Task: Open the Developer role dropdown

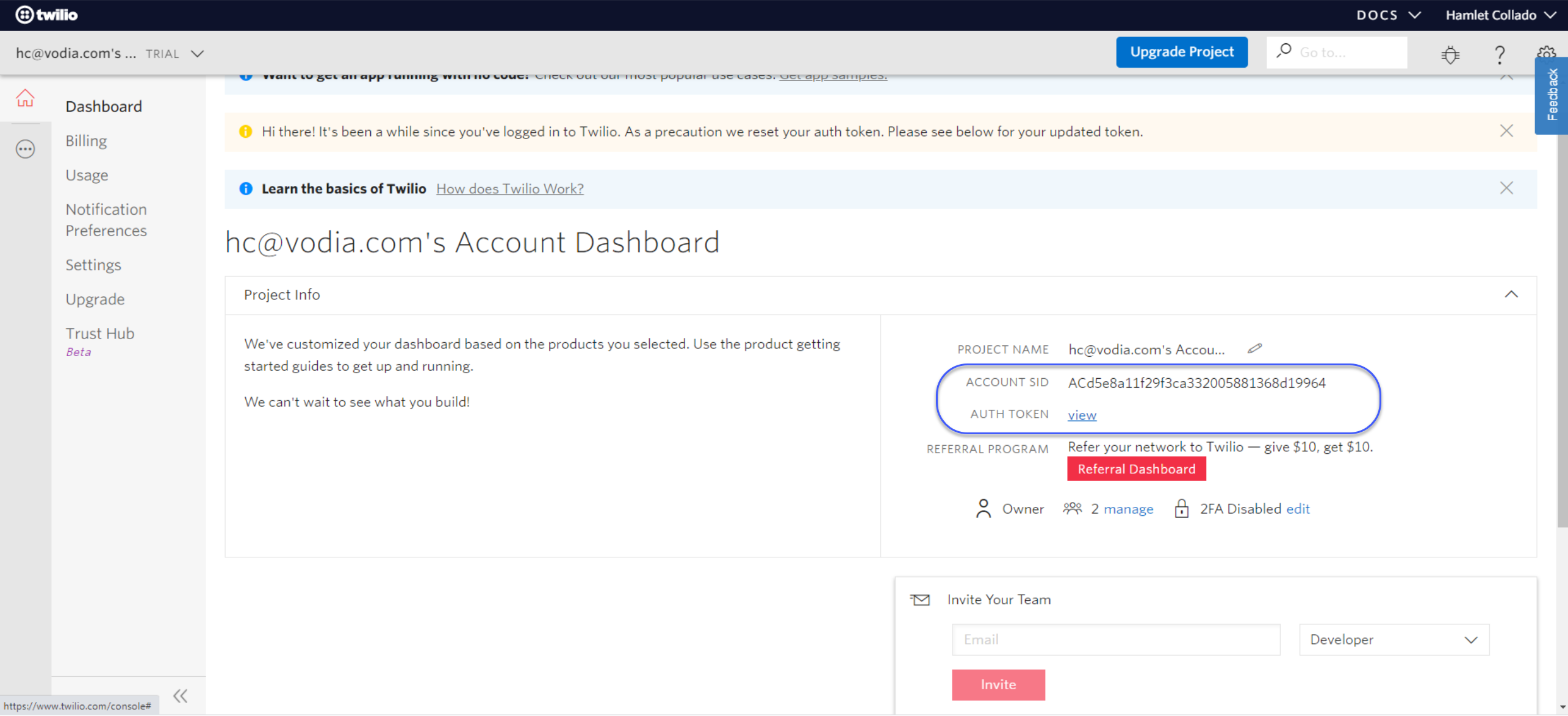Action: tap(1394, 640)
